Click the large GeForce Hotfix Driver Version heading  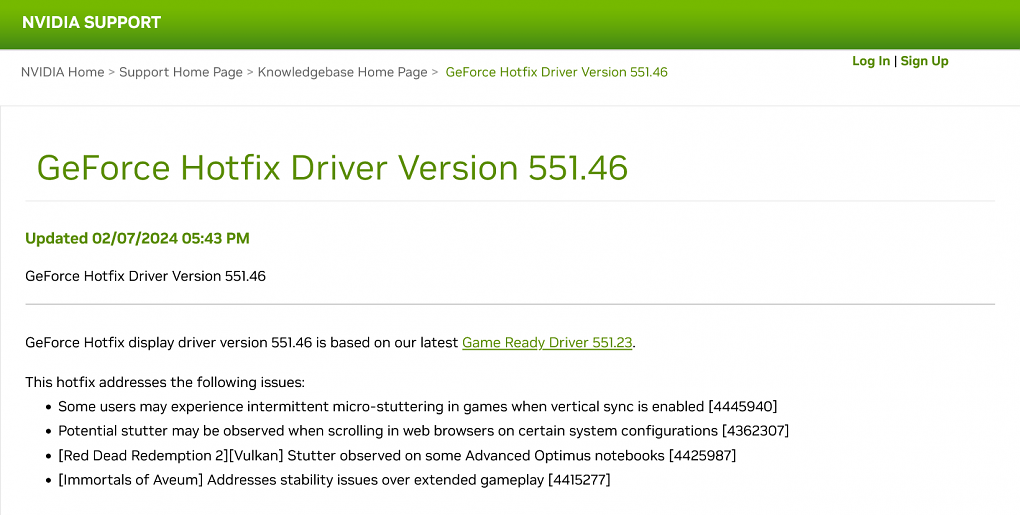pyautogui.click(x=332, y=167)
